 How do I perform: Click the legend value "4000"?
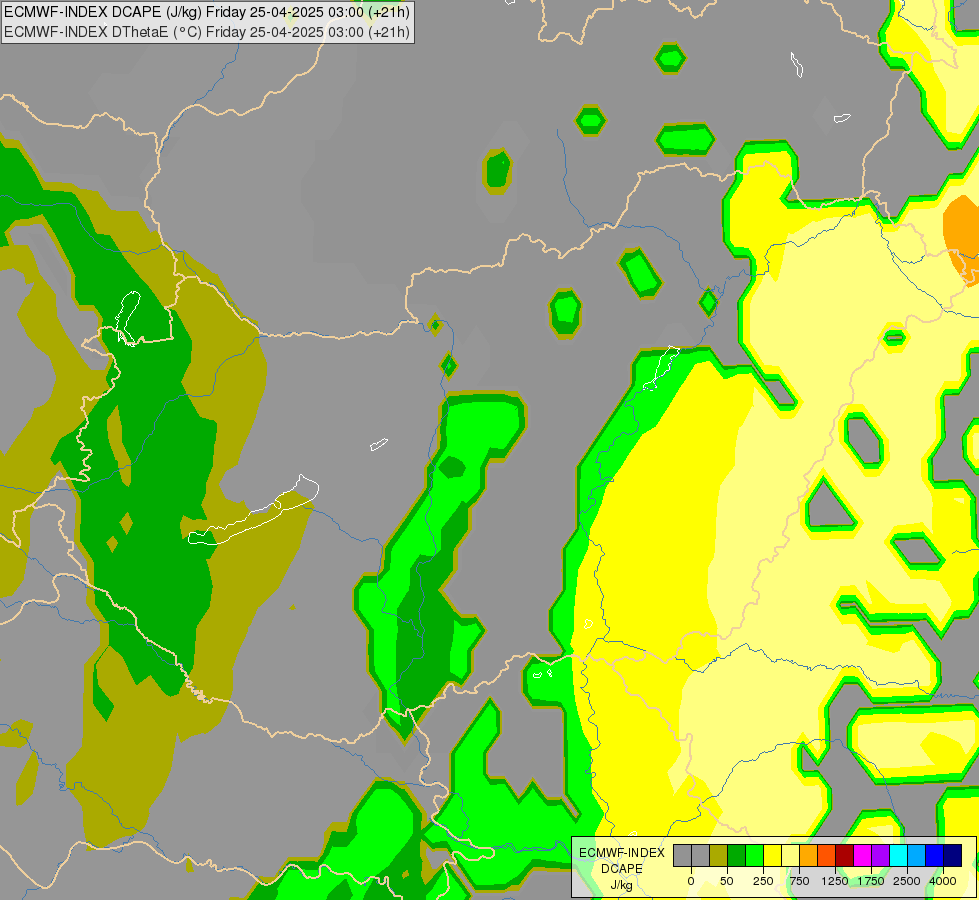pos(943,881)
